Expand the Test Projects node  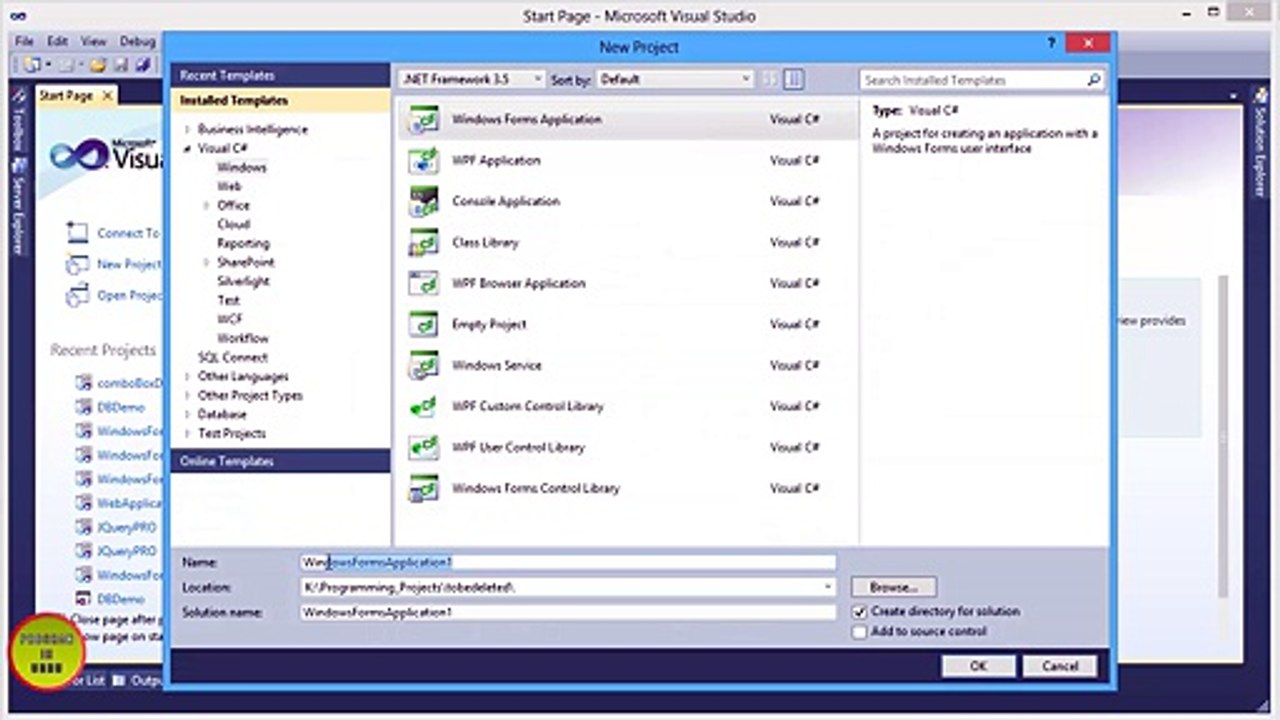coord(187,434)
